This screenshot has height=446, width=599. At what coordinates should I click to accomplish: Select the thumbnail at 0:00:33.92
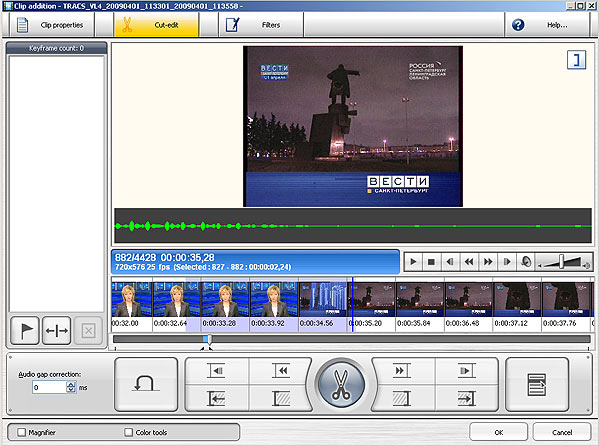pyautogui.click(x=274, y=299)
